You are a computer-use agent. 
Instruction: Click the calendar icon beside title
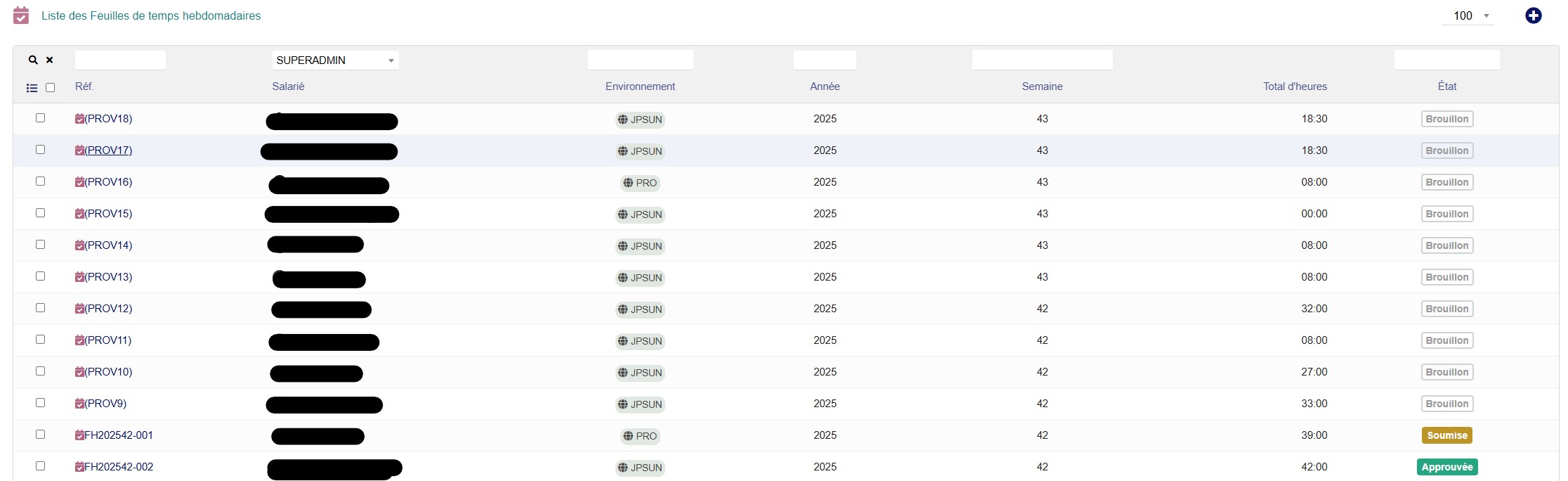[x=21, y=15]
